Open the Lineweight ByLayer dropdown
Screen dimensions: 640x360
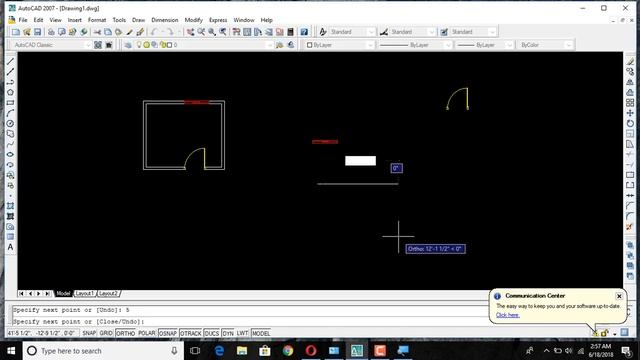(x=509, y=45)
